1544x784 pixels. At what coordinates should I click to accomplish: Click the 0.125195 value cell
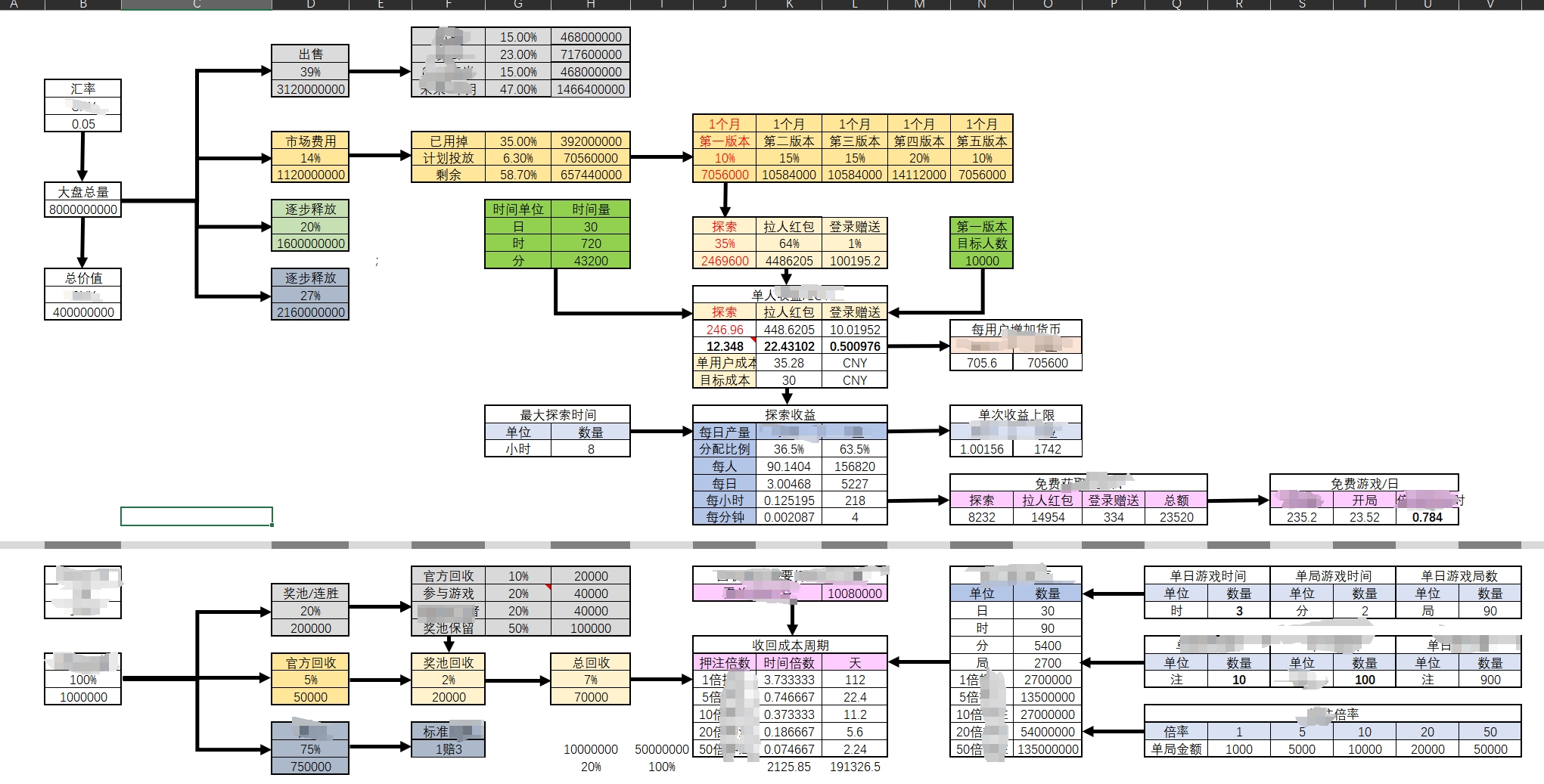(789, 500)
